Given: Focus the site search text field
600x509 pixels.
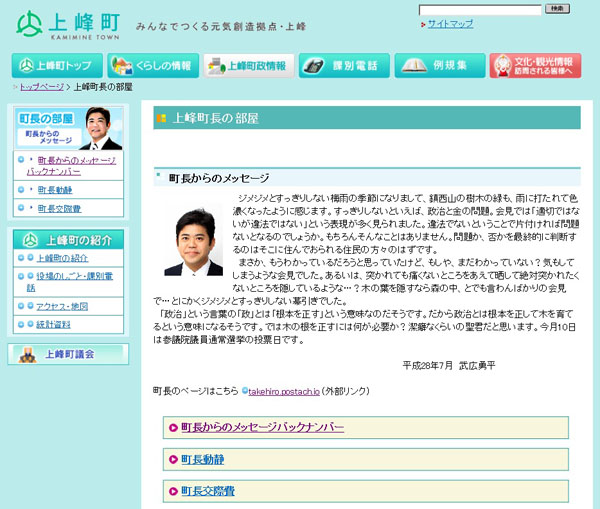Looking at the screenshot, I should click(x=481, y=9).
